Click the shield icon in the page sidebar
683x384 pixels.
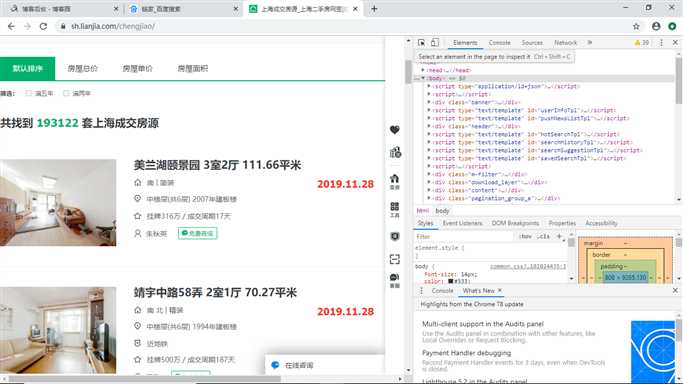point(395,236)
